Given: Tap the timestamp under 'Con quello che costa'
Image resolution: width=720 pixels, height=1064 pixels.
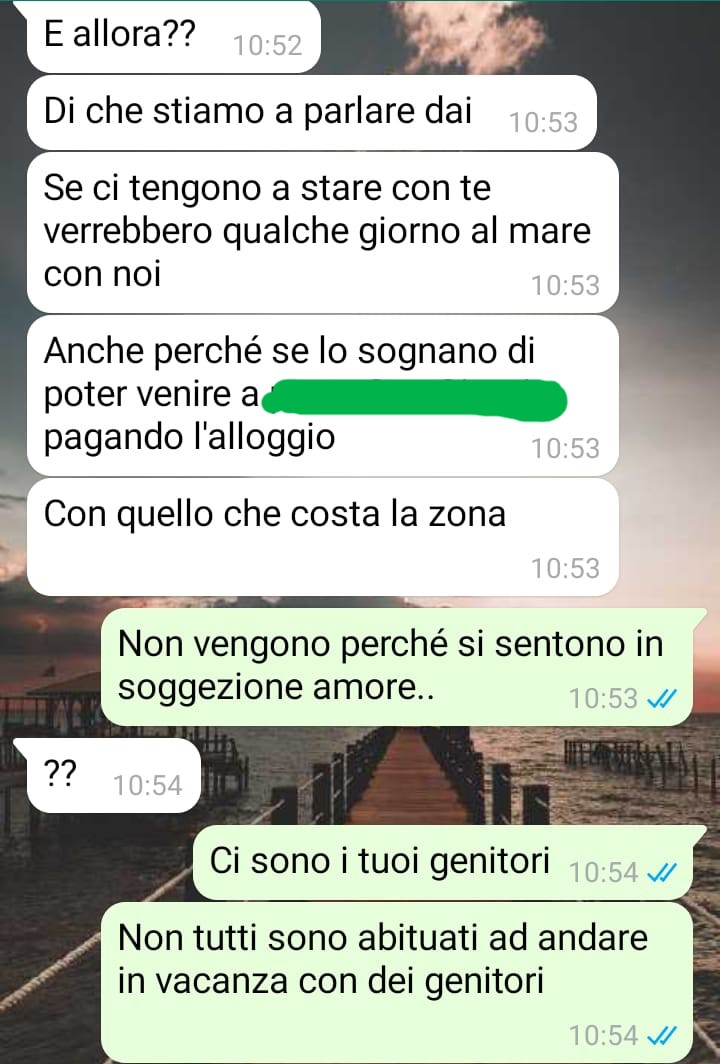Looking at the screenshot, I should coord(565,569).
